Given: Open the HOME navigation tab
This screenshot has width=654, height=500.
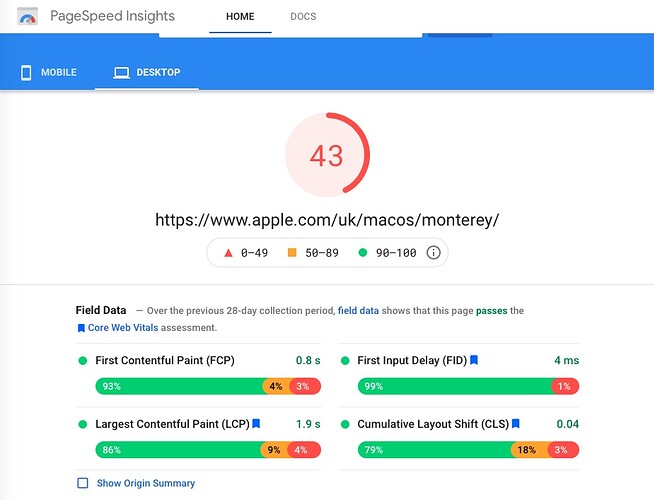Looking at the screenshot, I should (x=240, y=16).
